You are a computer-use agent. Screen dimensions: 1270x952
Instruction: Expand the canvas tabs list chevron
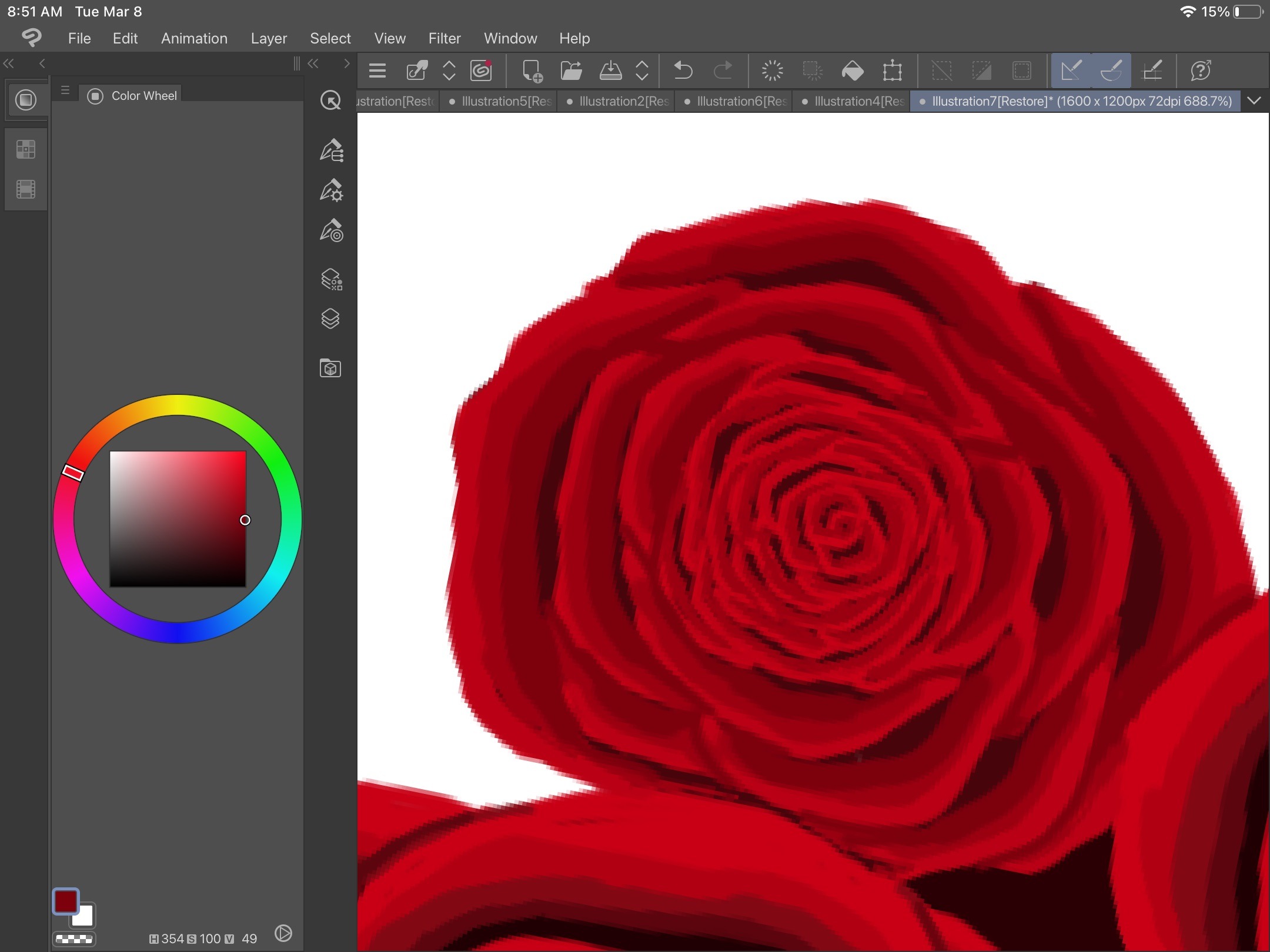pos(1254,101)
